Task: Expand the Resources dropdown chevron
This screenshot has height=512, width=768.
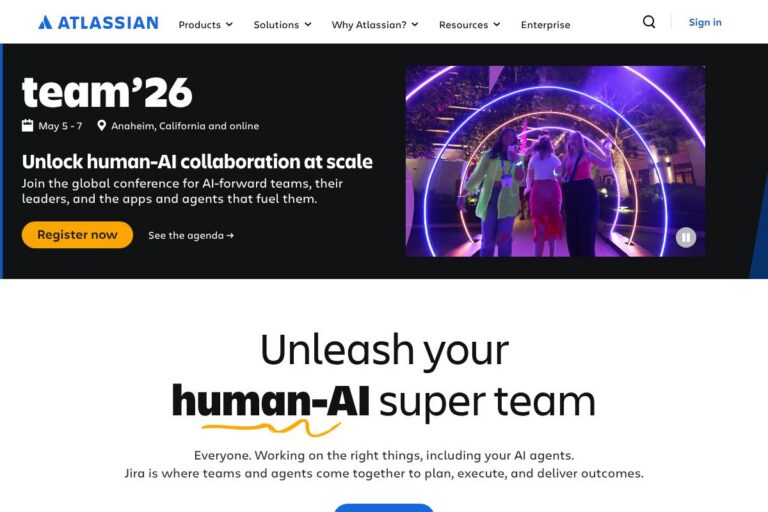Action: click(x=497, y=24)
